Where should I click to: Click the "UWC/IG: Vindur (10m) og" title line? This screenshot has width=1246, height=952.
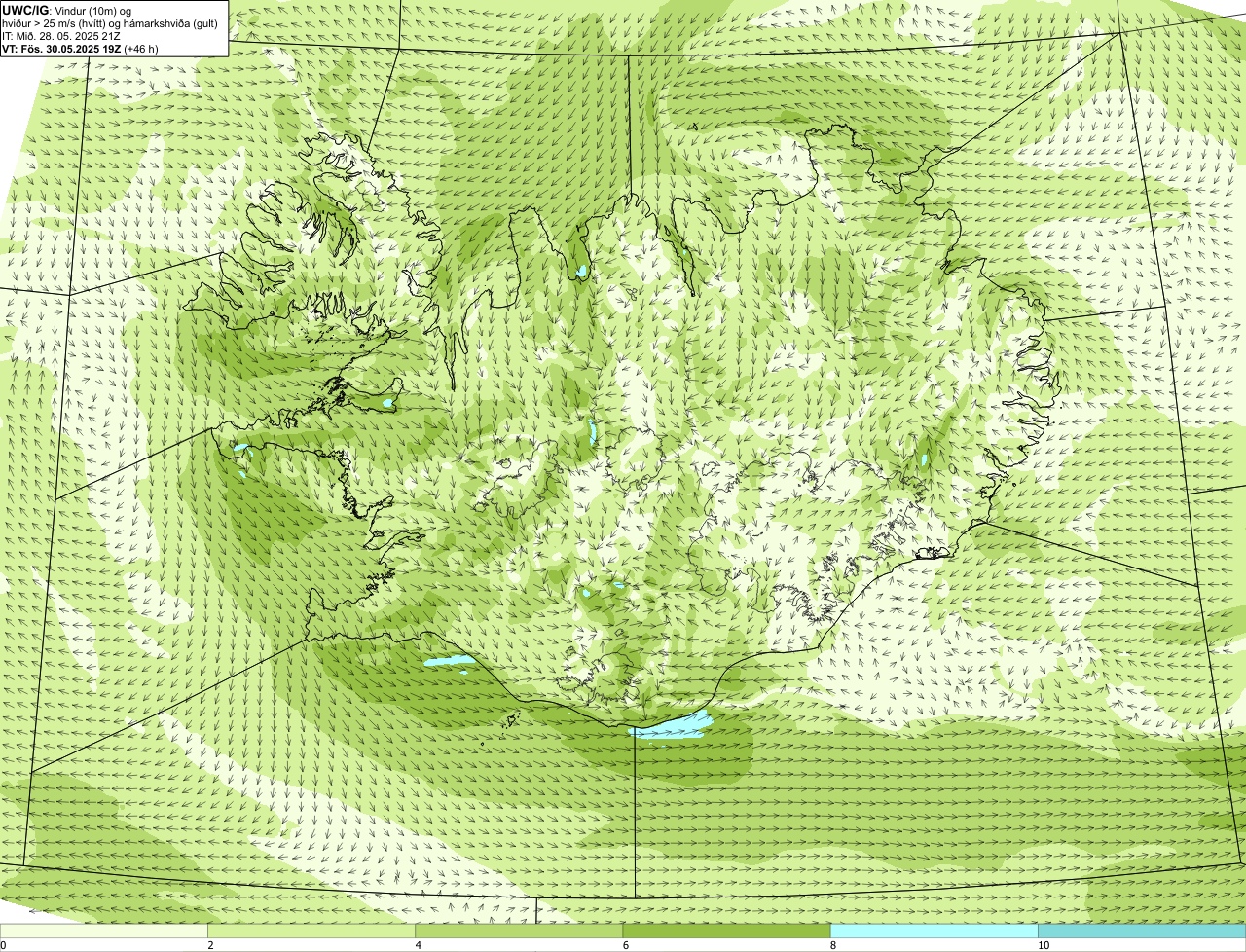point(67,10)
